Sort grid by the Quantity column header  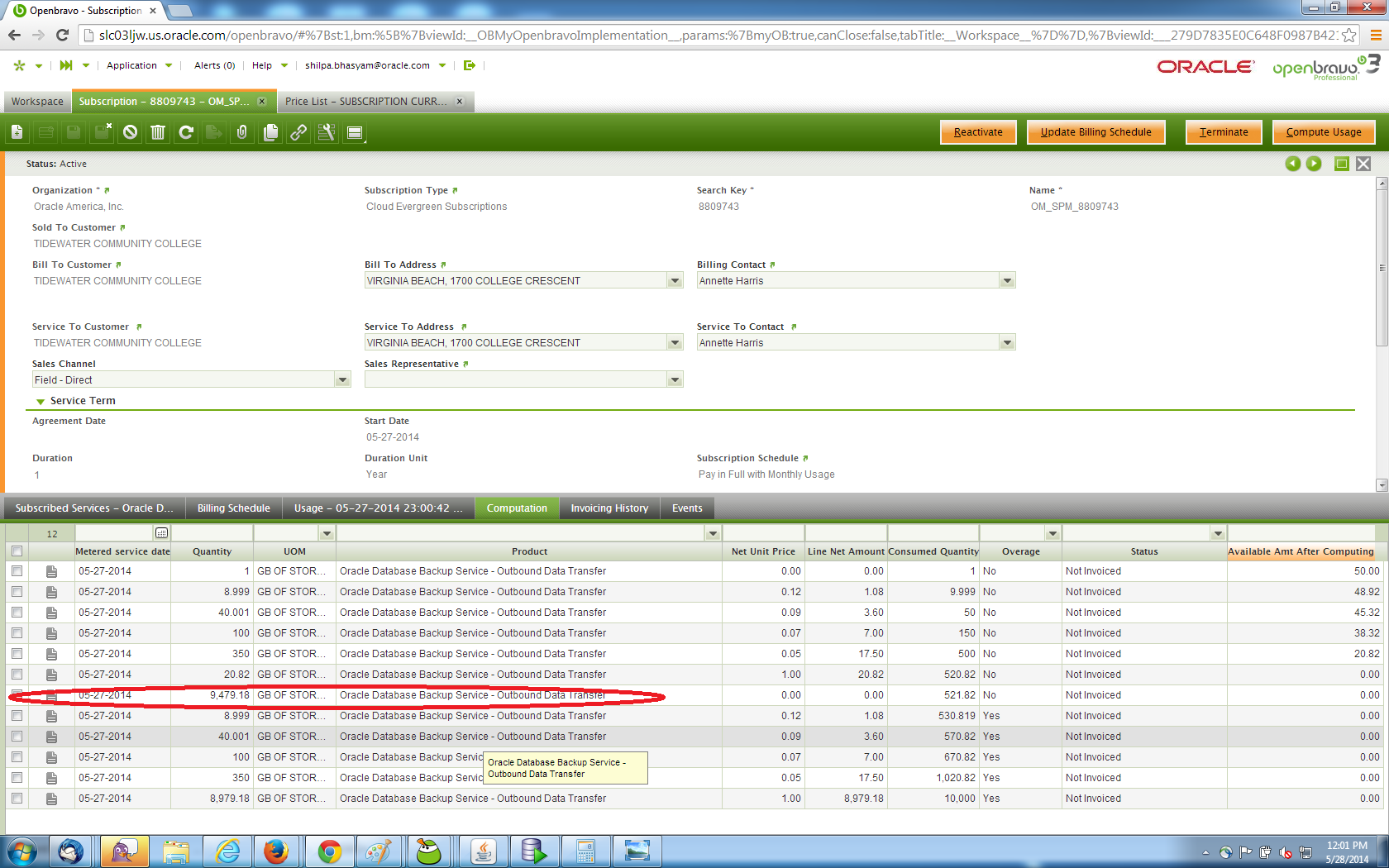coord(212,551)
